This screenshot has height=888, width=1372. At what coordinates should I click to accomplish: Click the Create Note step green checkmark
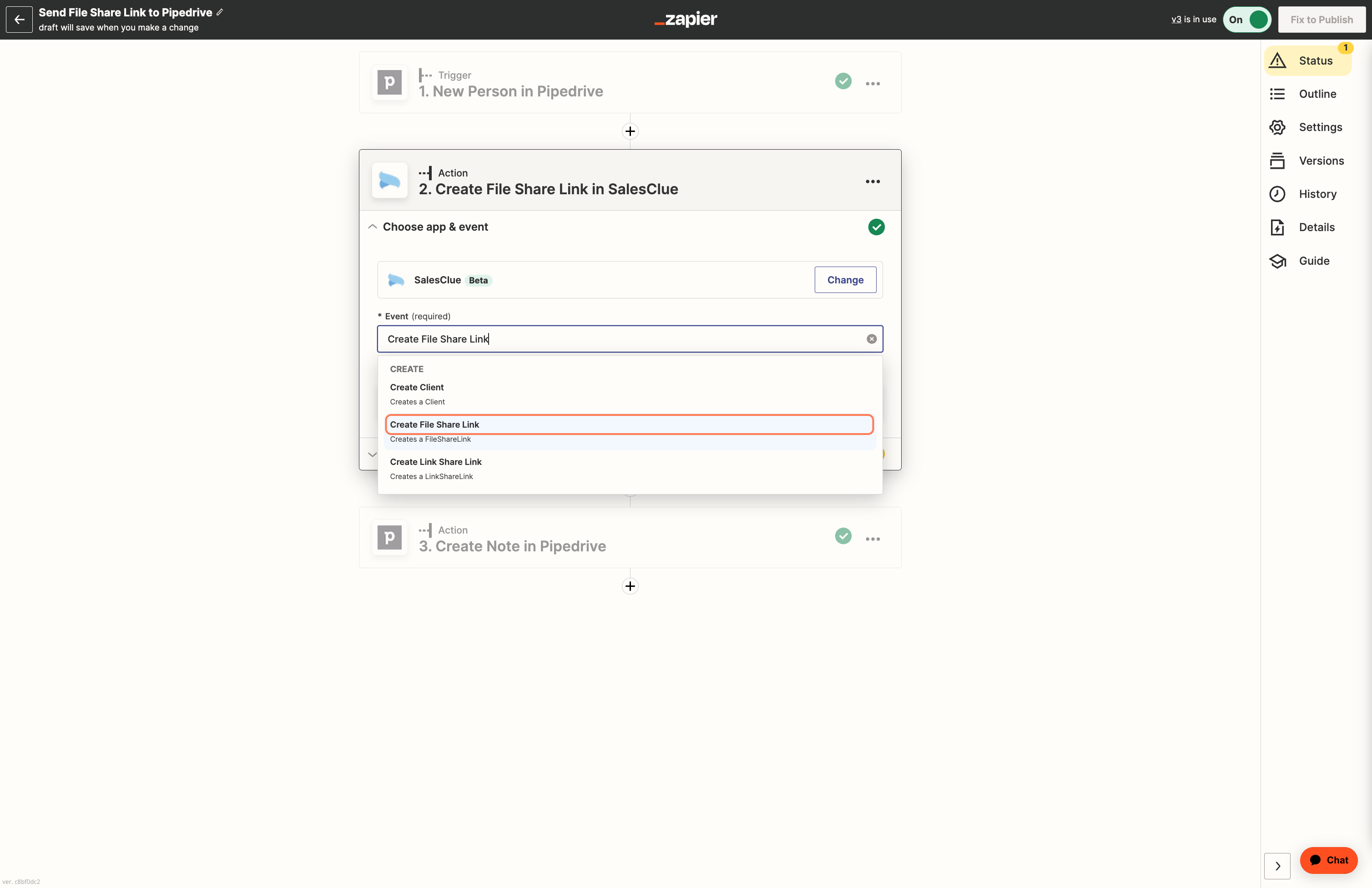coord(843,536)
